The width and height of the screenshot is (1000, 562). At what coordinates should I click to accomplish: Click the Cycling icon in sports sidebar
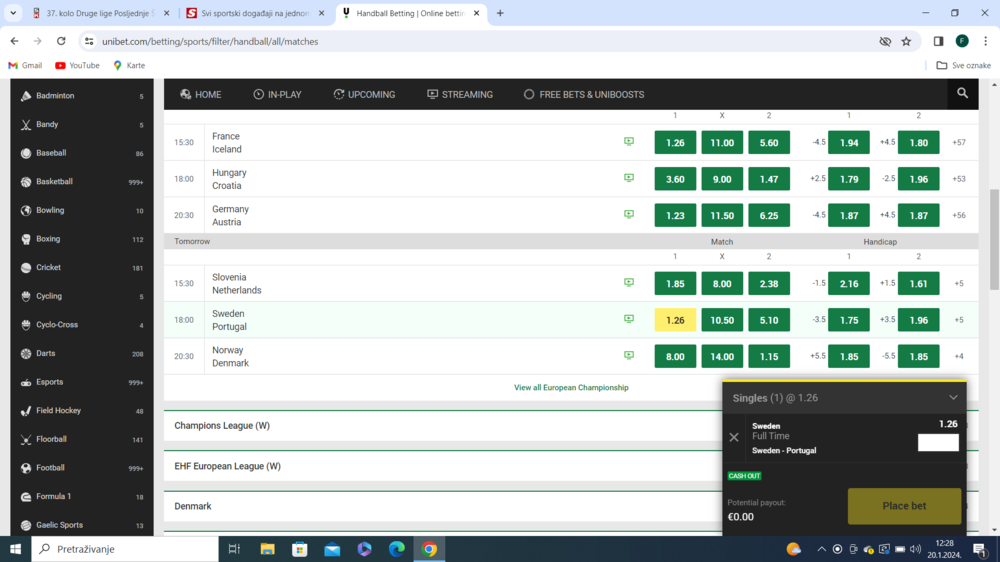pyautogui.click(x=26, y=297)
